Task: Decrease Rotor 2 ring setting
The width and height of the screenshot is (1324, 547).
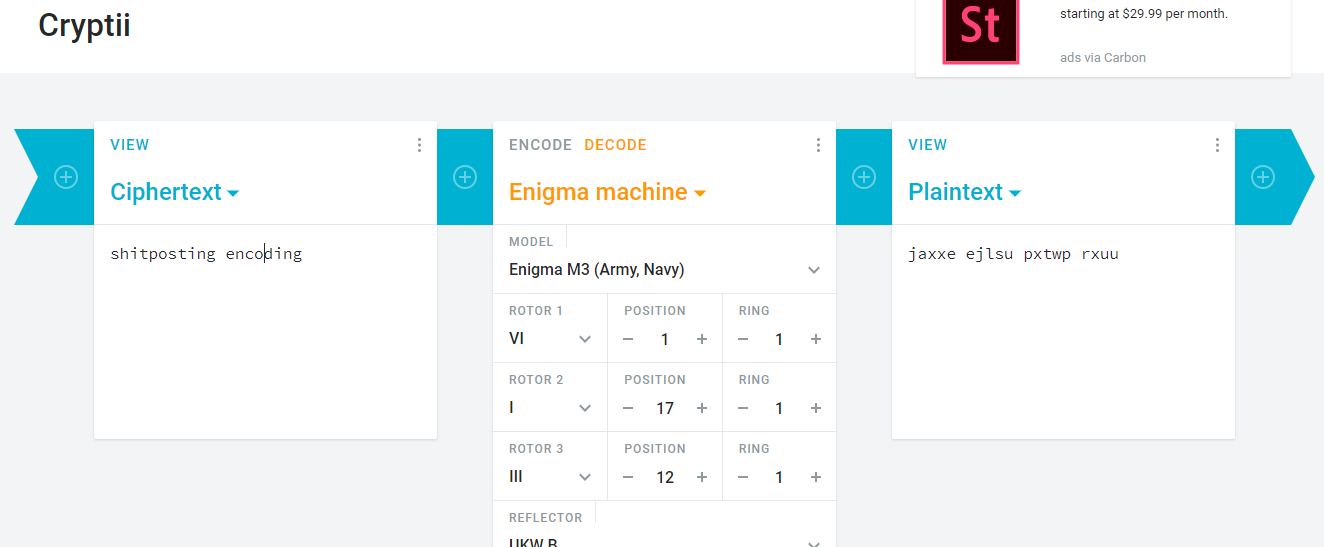Action: tap(742, 408)
